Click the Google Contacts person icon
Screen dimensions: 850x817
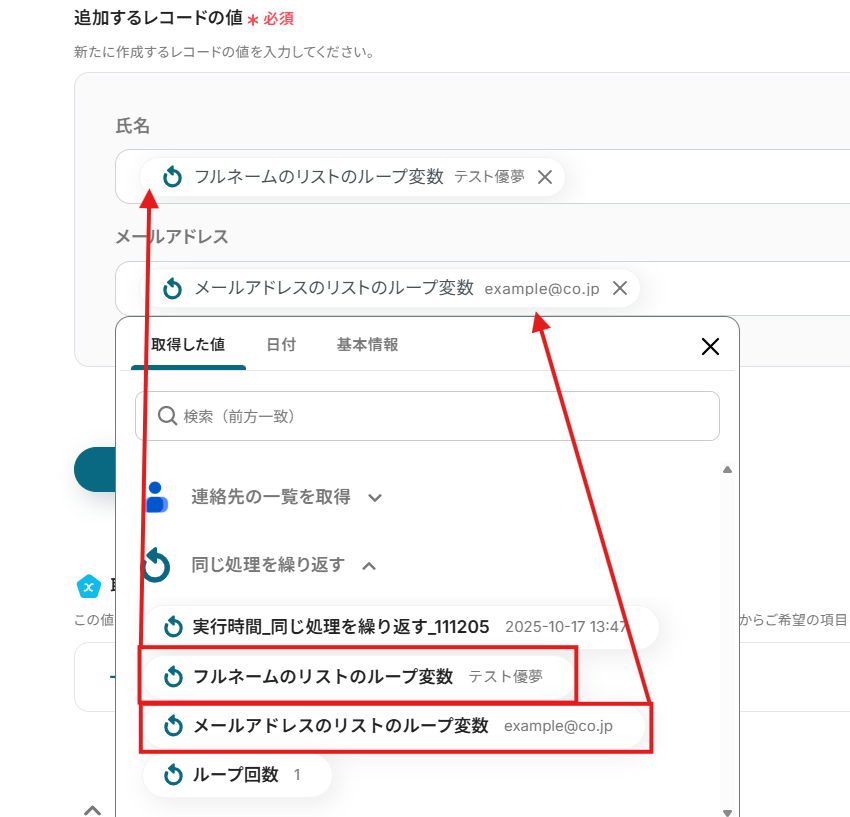pos(156,497)
